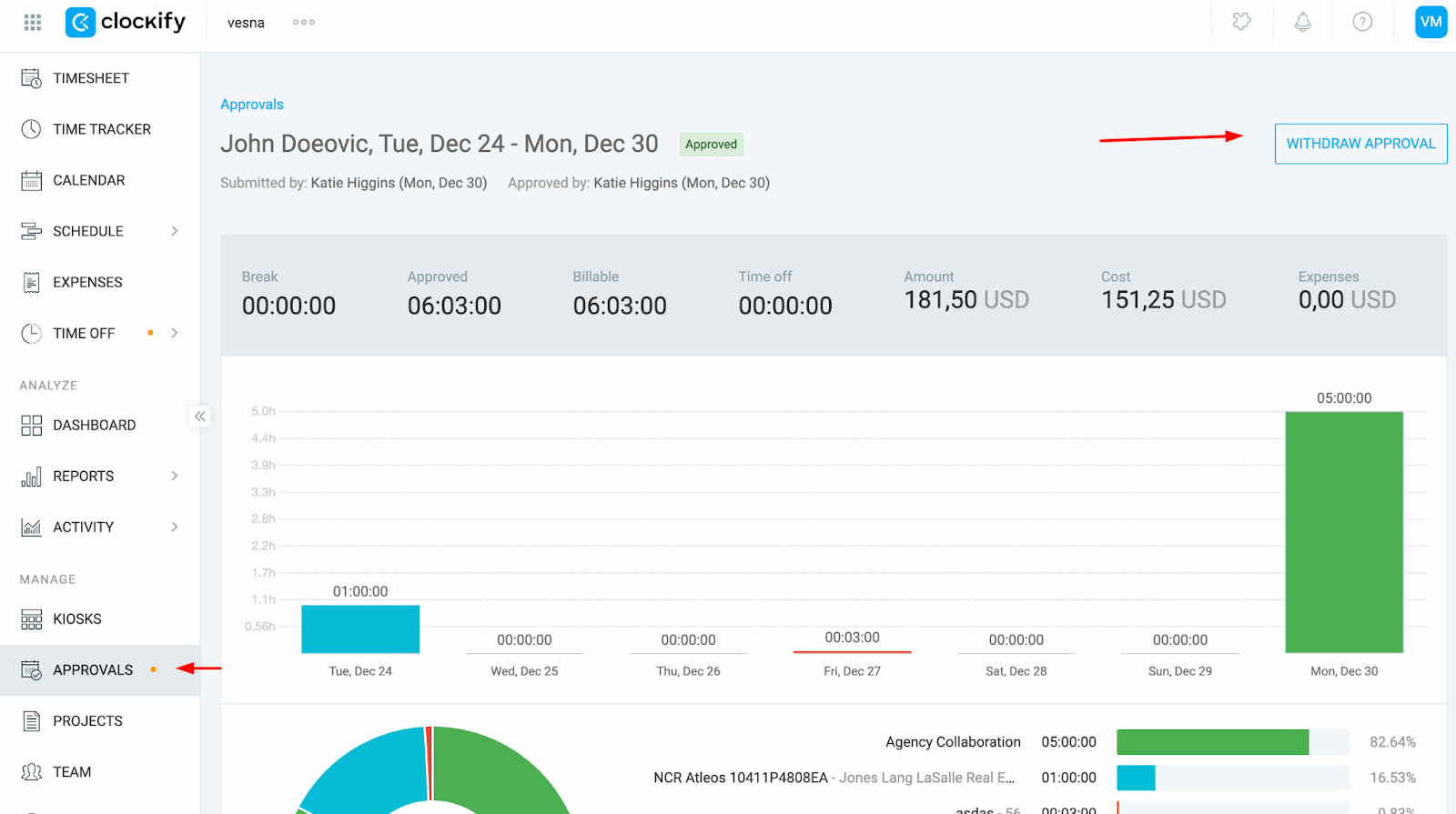Click the Kiosks sidebar icon
1456x814 pixels.
pos(32,619)
